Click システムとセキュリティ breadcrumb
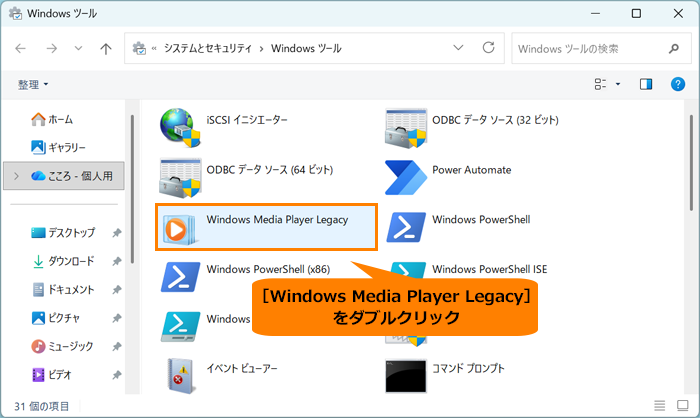700x418 pixels. pyautogui.click(x=208, y=48)
